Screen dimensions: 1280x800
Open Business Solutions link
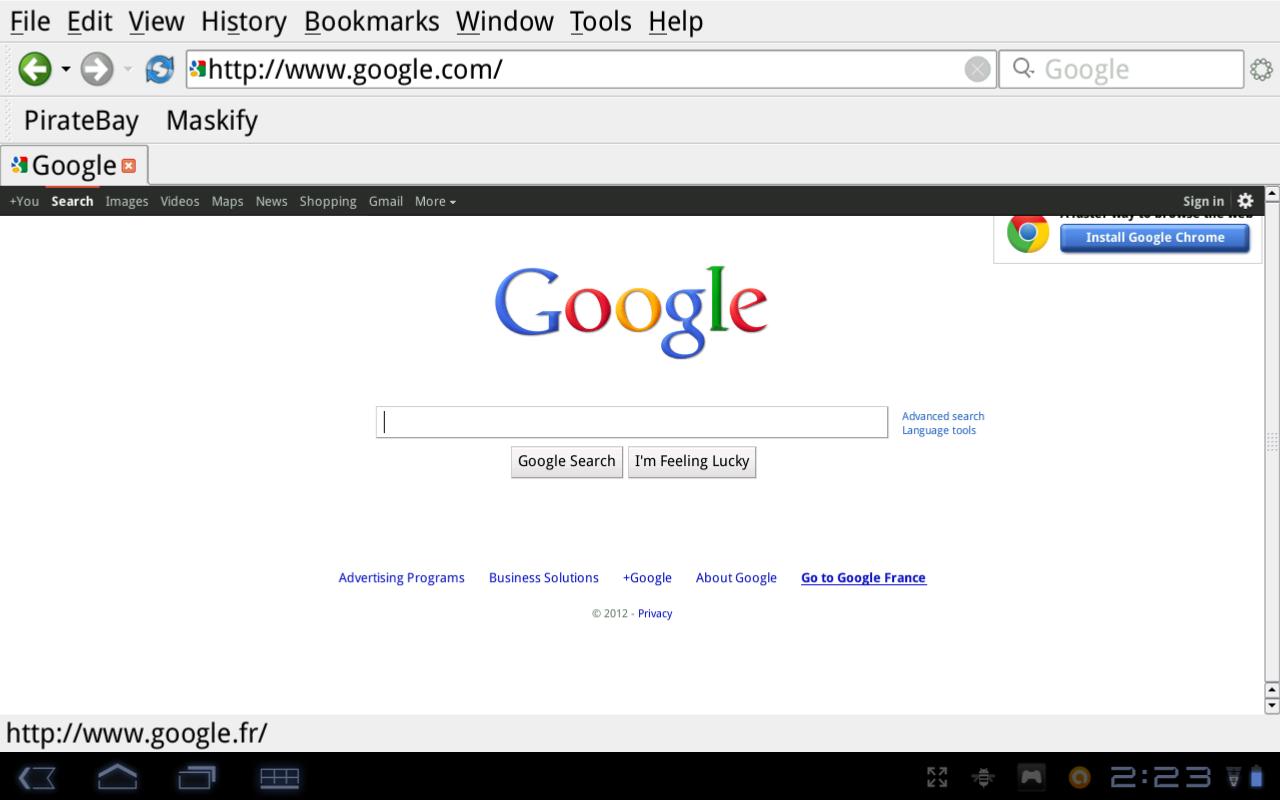click(544, 578)
